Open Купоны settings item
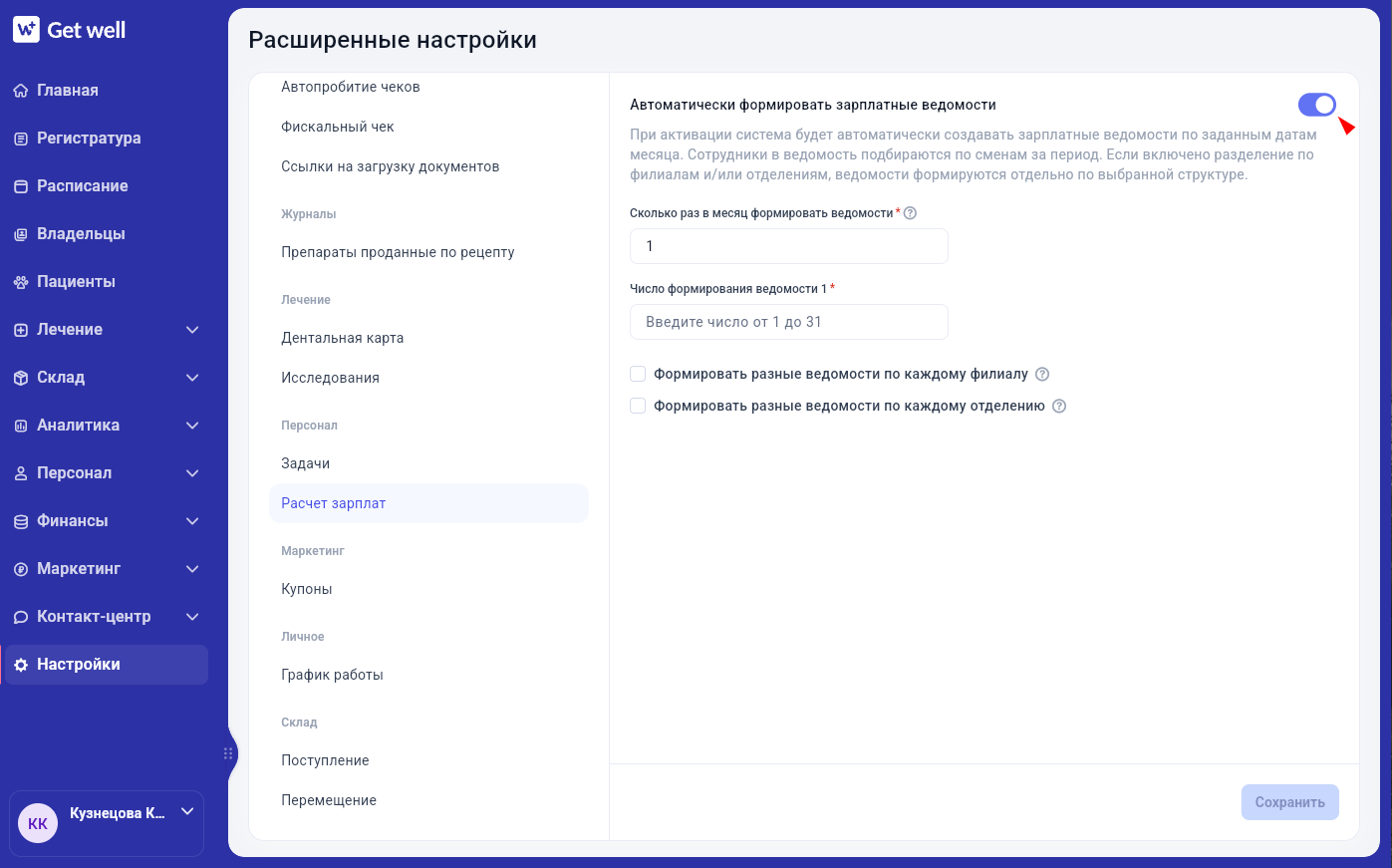1392x868 pixels. (x=428, y=589)
